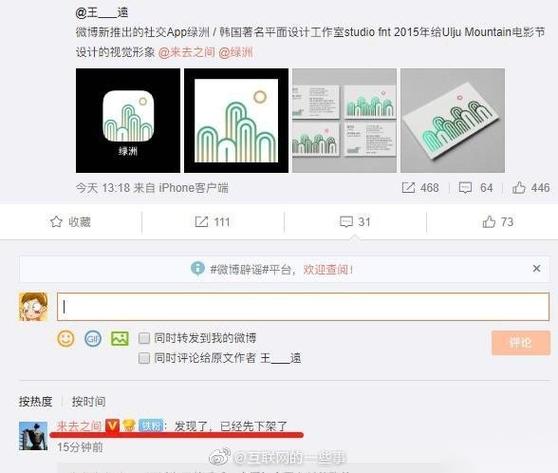The image size is (558, 473).
Task: Dismiss the 微博辟谣 notice banner
Action: point(536,268)
